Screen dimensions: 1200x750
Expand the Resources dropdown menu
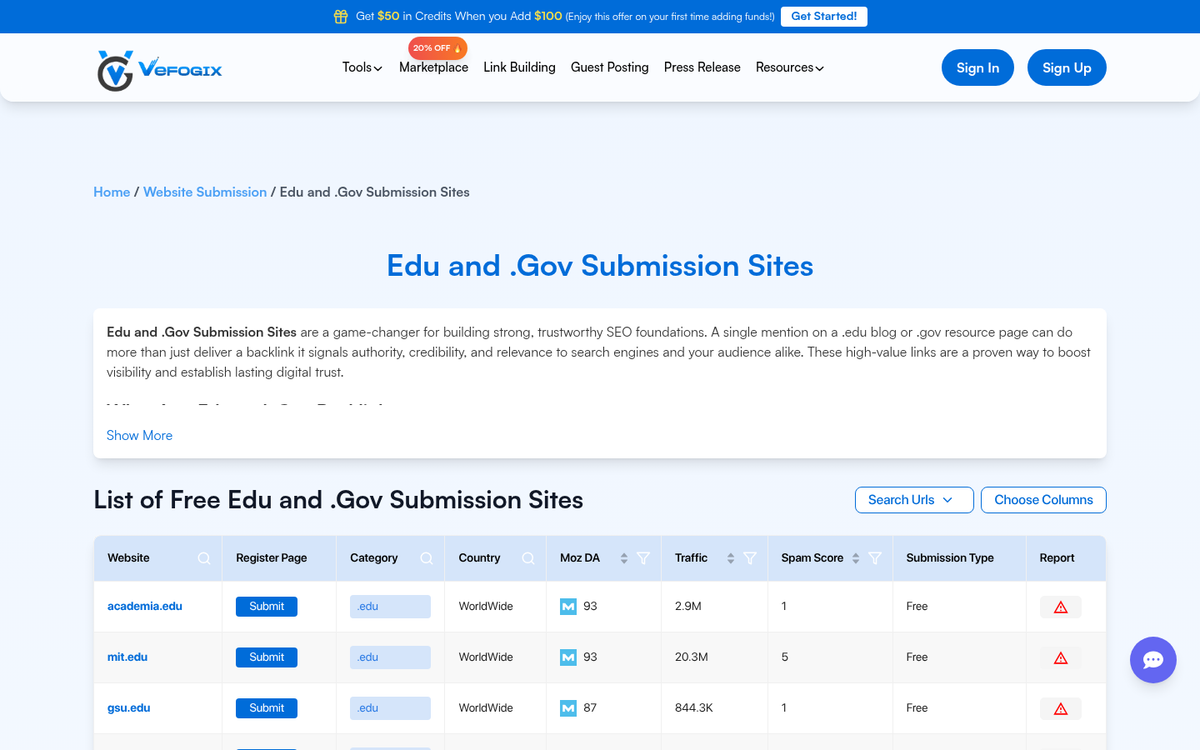[789, 67]
